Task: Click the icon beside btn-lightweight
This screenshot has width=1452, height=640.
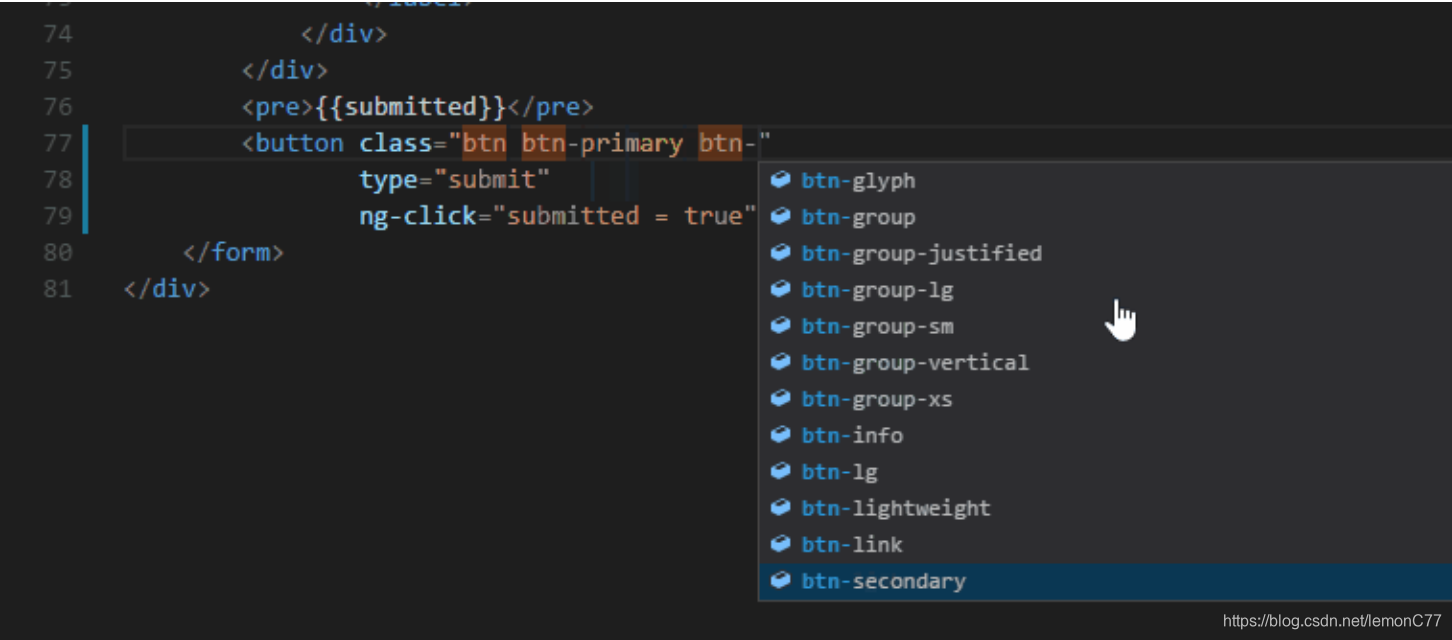Action: coord(781,507)
